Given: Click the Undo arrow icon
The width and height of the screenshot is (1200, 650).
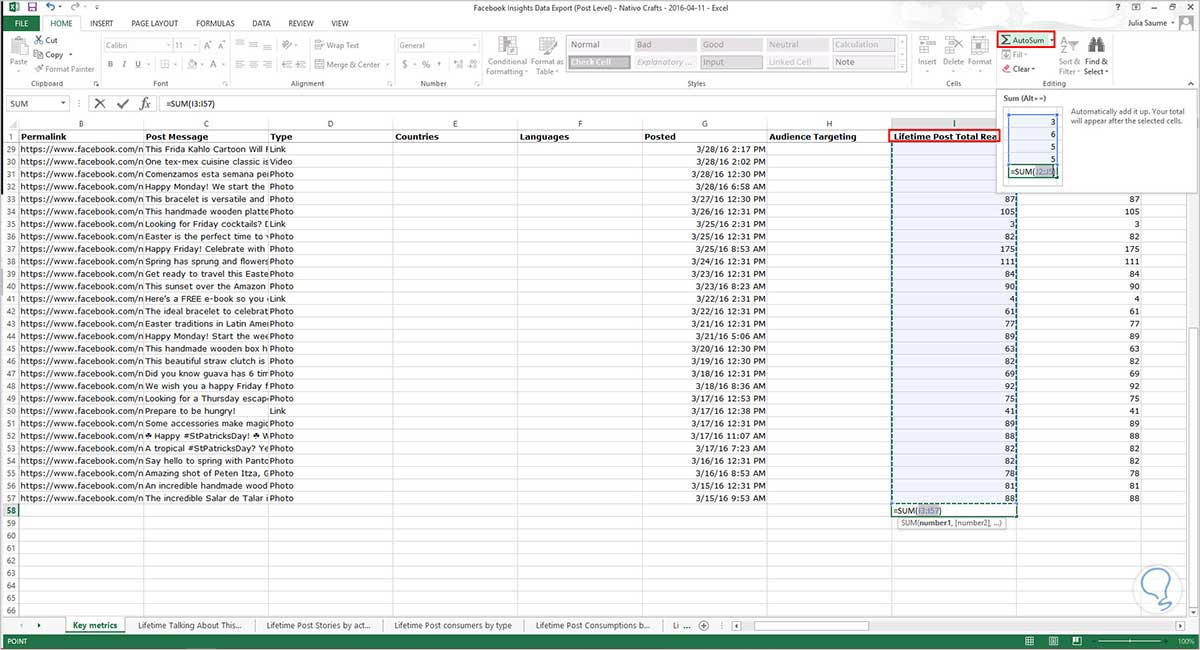Looking at the screenshot, I should [49, 7].
